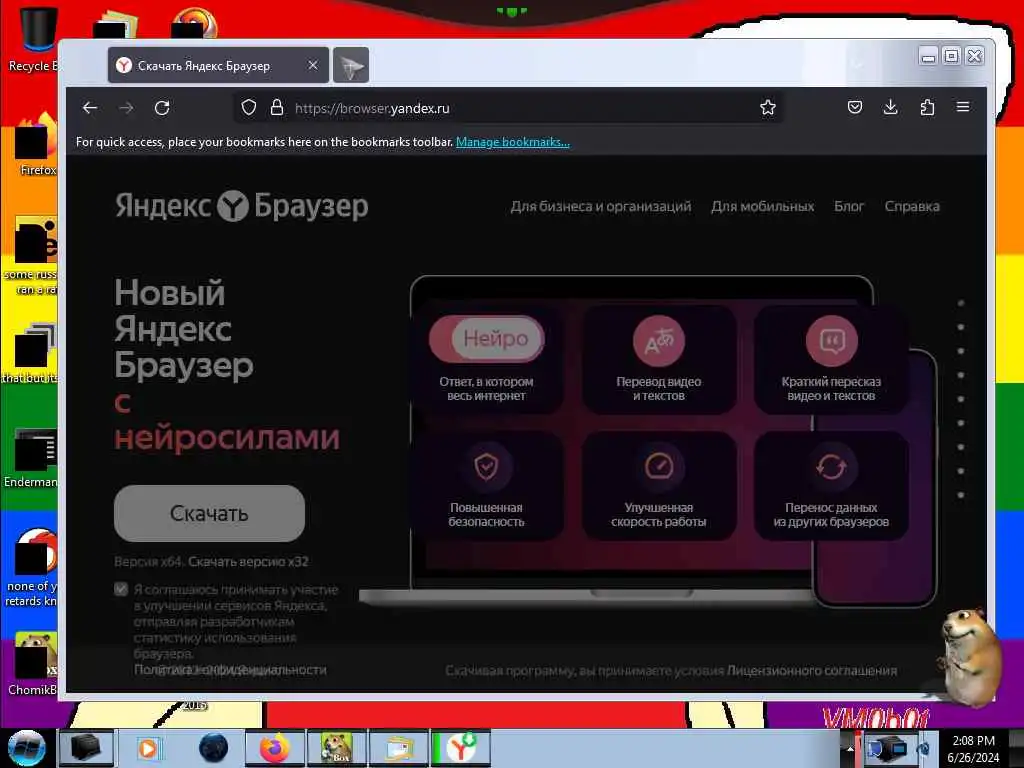Select the bottom page navigation dot
Viewport: 1024px width, 768px height.
point(961,495)
